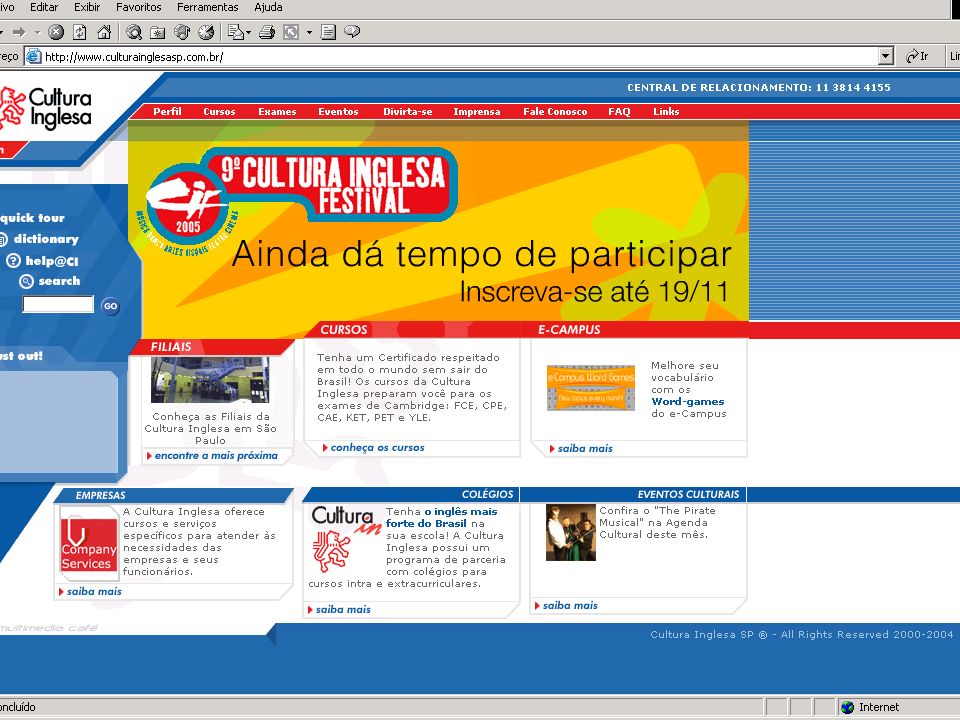The width and height of the screenshot is (960, 720).
Task: Select Eventos in site navigation
Action: pos(338,111)
